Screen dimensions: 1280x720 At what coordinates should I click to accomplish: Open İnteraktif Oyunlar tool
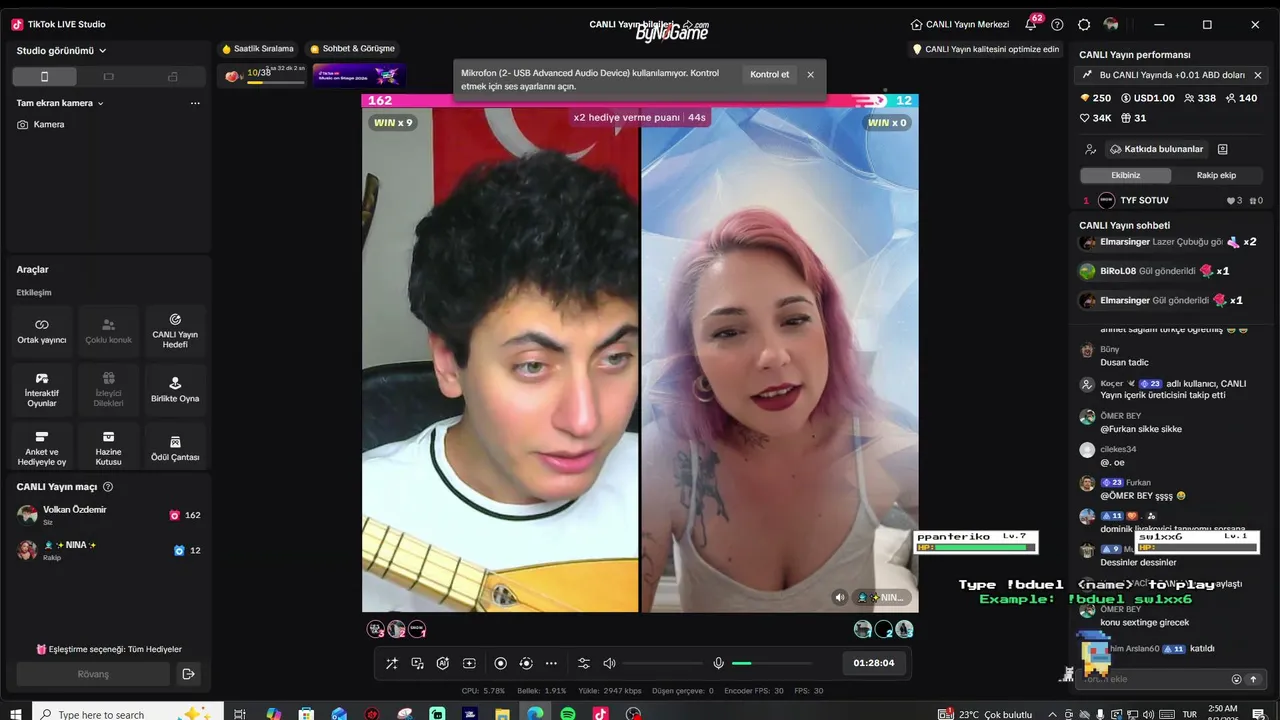(42, 390)
